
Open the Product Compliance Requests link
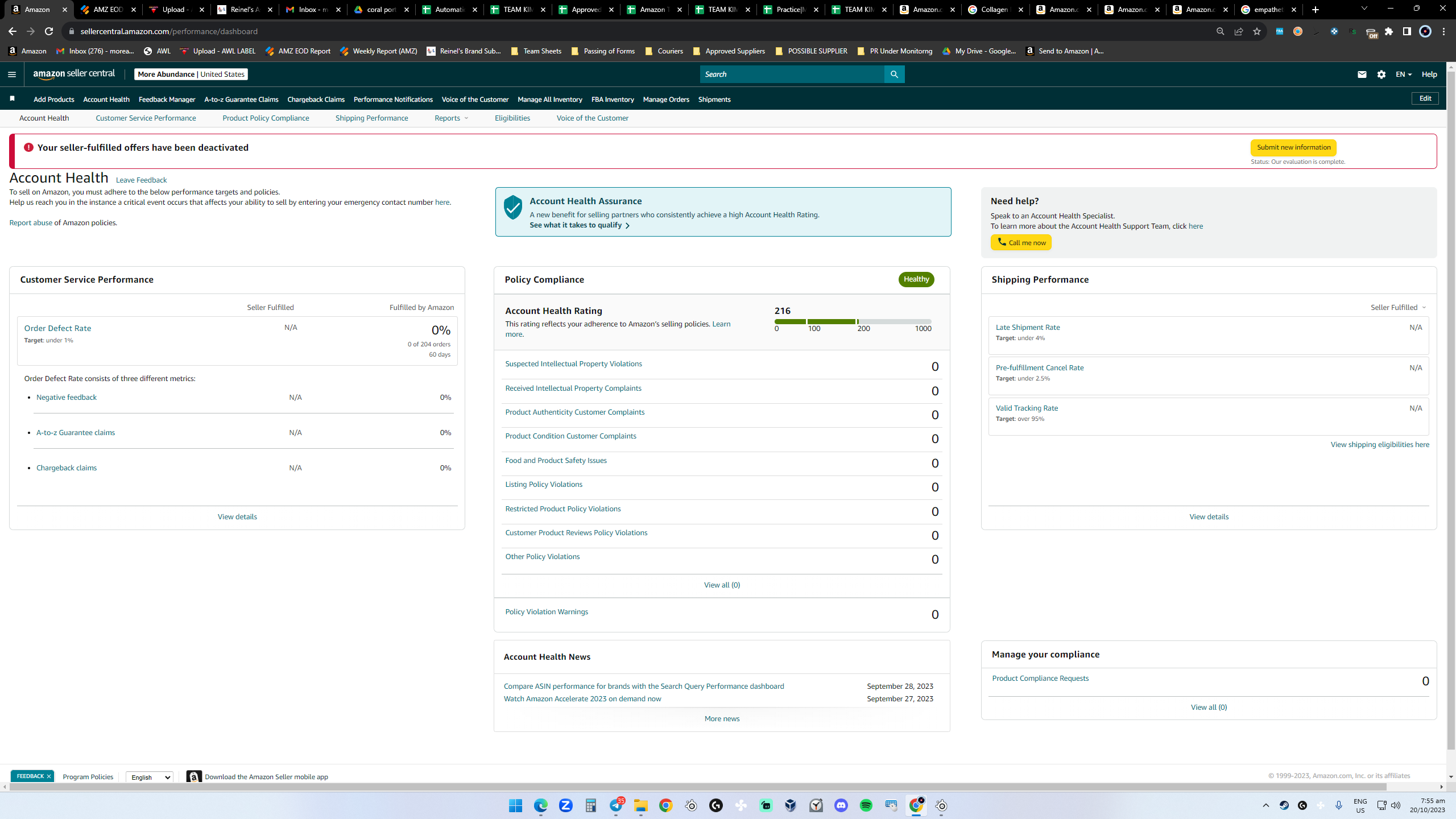(1040, 679)
